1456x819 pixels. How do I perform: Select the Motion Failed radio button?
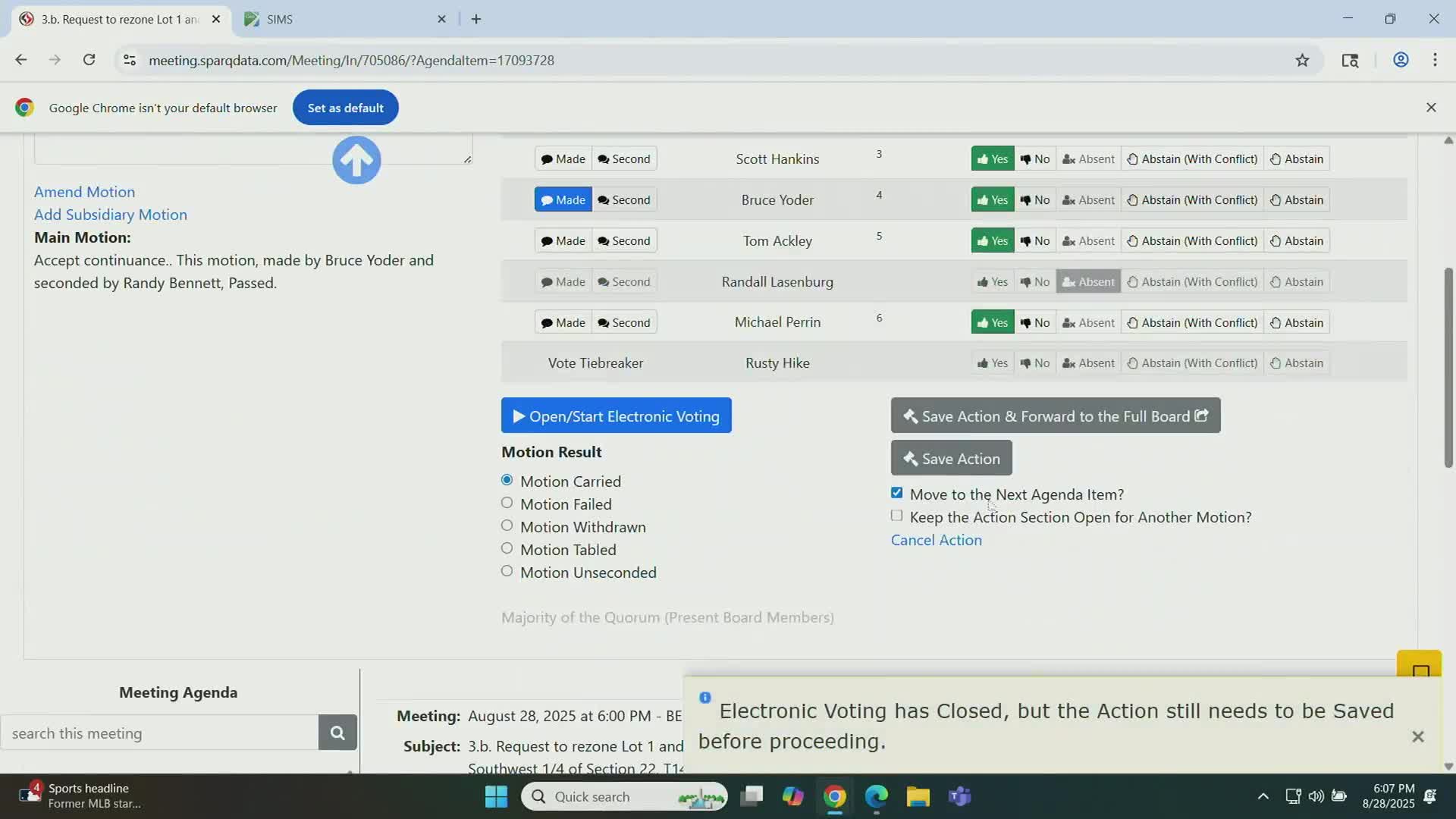[507, 503]
